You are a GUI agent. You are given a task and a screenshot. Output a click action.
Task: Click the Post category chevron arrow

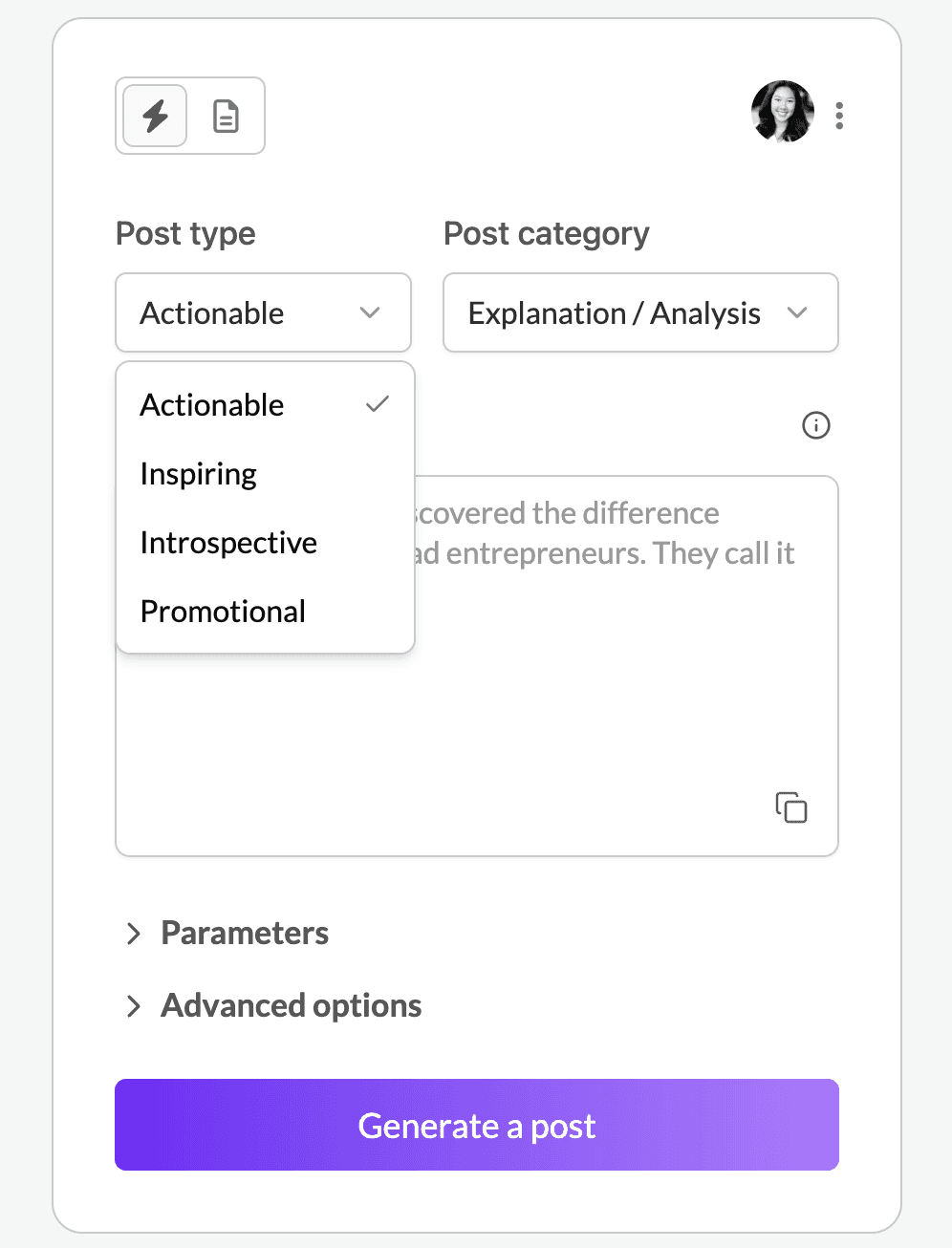(x=797, y=312)
